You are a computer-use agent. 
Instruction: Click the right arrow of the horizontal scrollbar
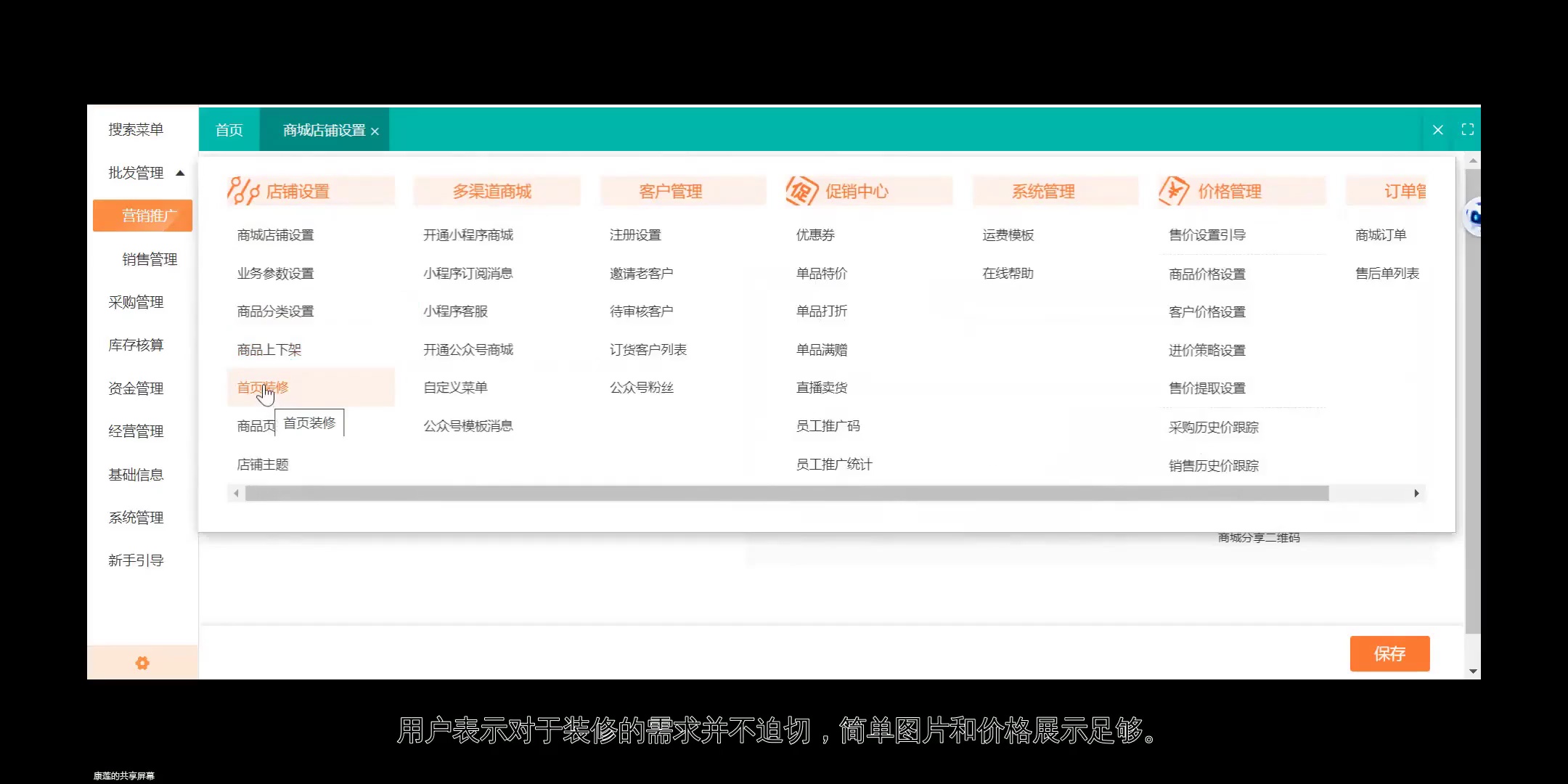(x=1416, y=493)
